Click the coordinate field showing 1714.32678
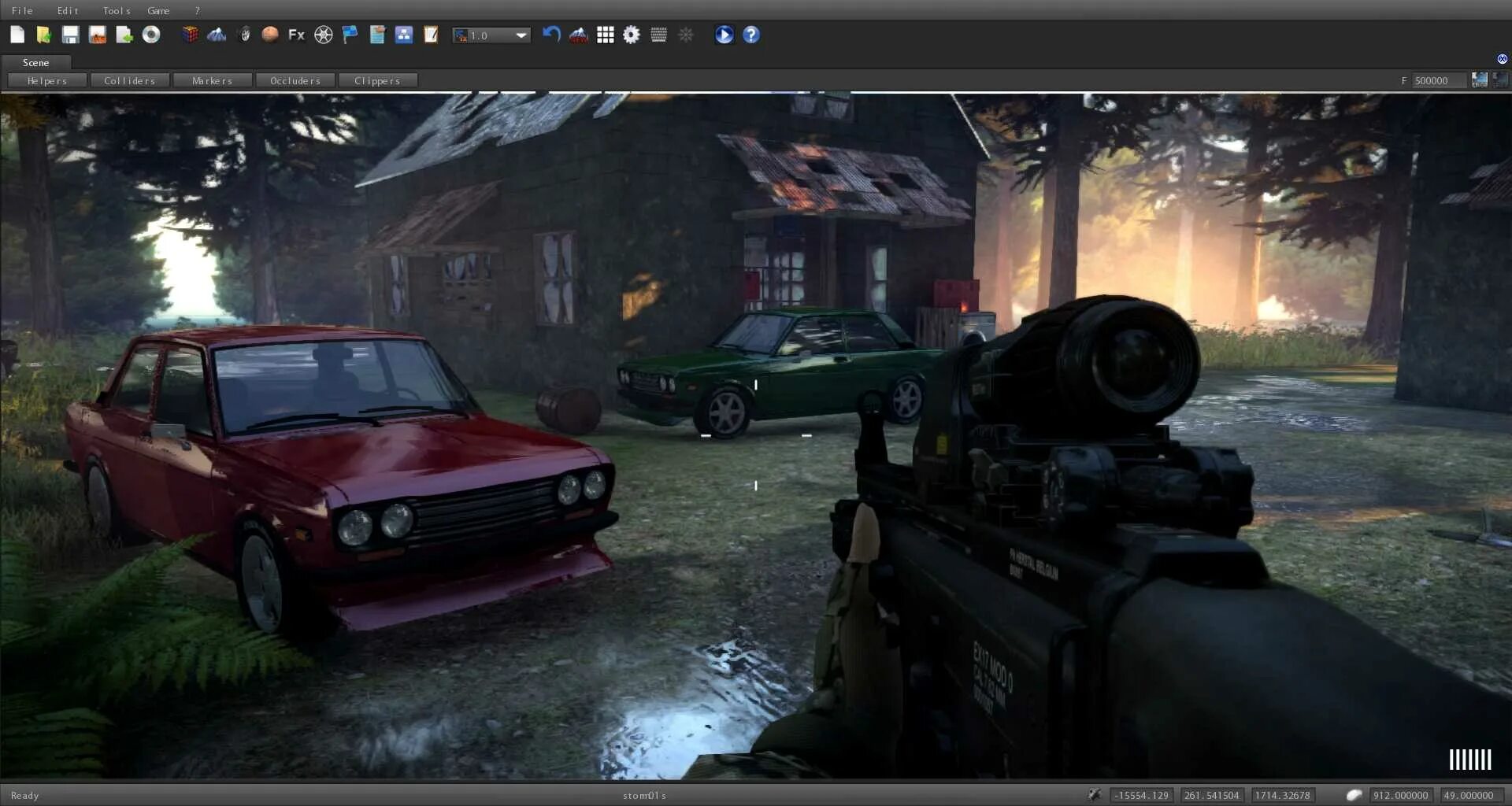Viewport: 1512px width, 806px height. pyautogui.click(x=1282, y=795)
